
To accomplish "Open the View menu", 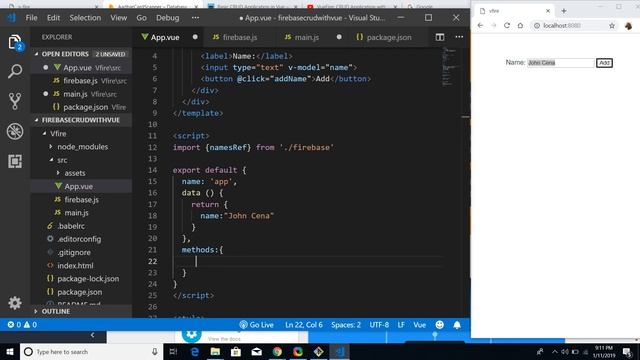I will [x=118, y=18].
